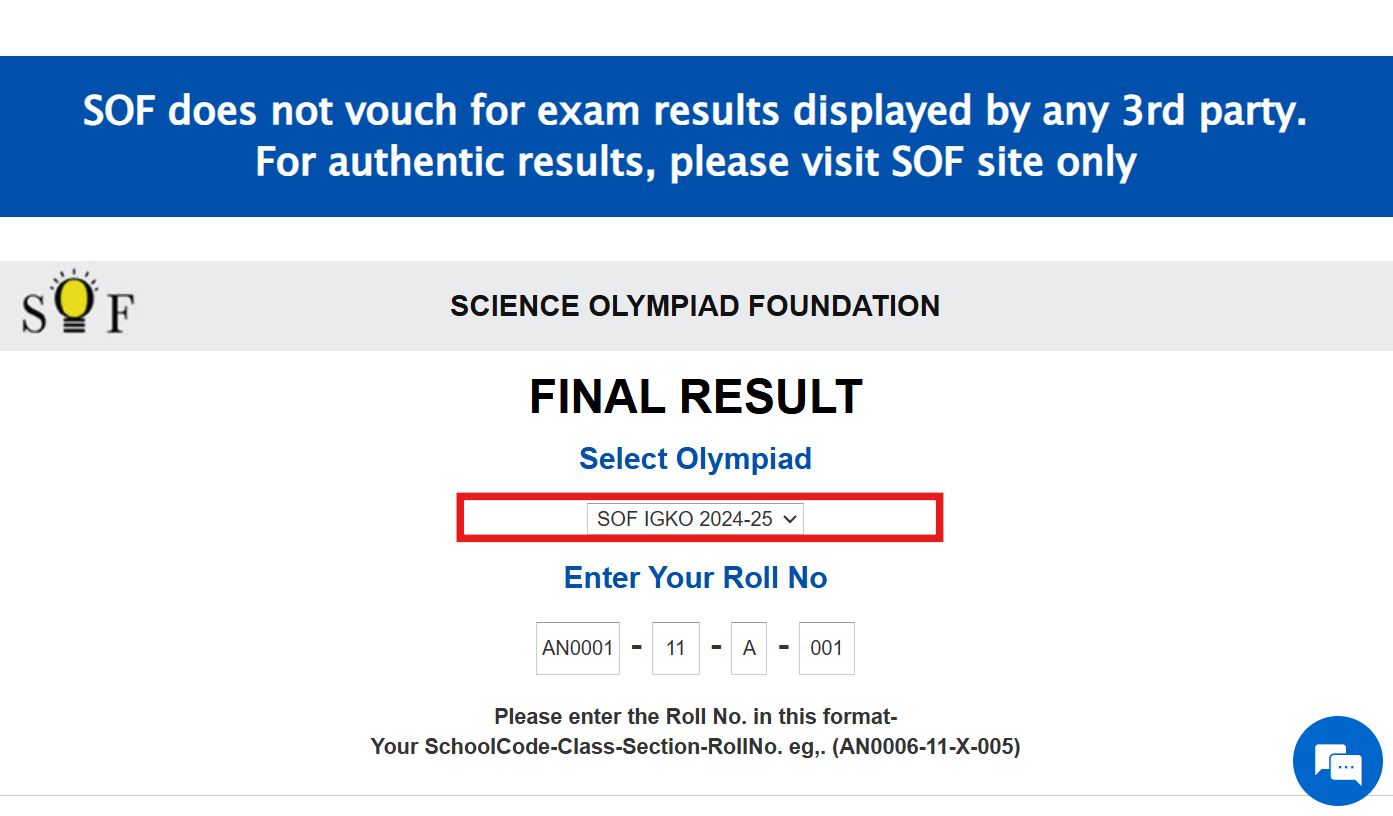Click the letter F in the SOF logo
Image resolution: width=1393 pixels, height=816 pixels.
[x=120, y=314]
